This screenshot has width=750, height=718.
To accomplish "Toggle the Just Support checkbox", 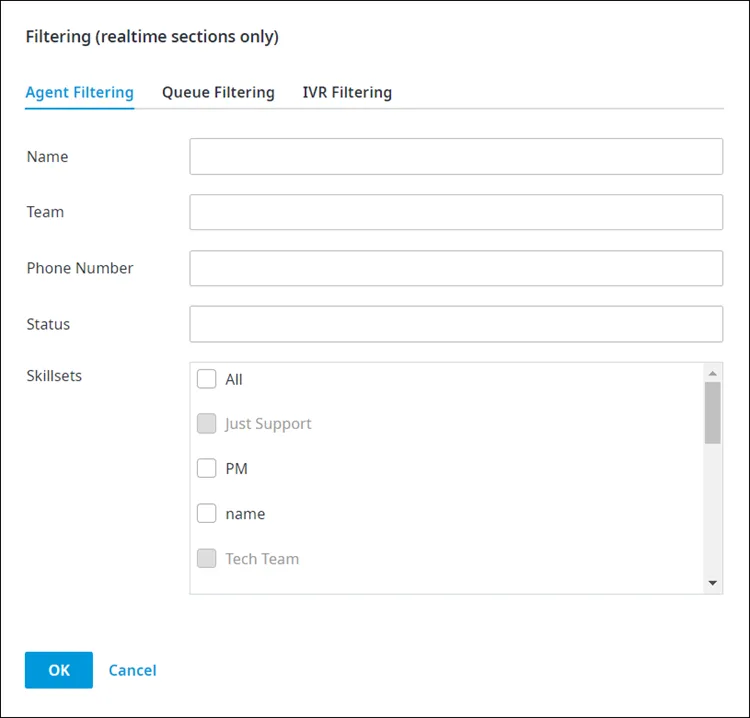I will (207, 424).
